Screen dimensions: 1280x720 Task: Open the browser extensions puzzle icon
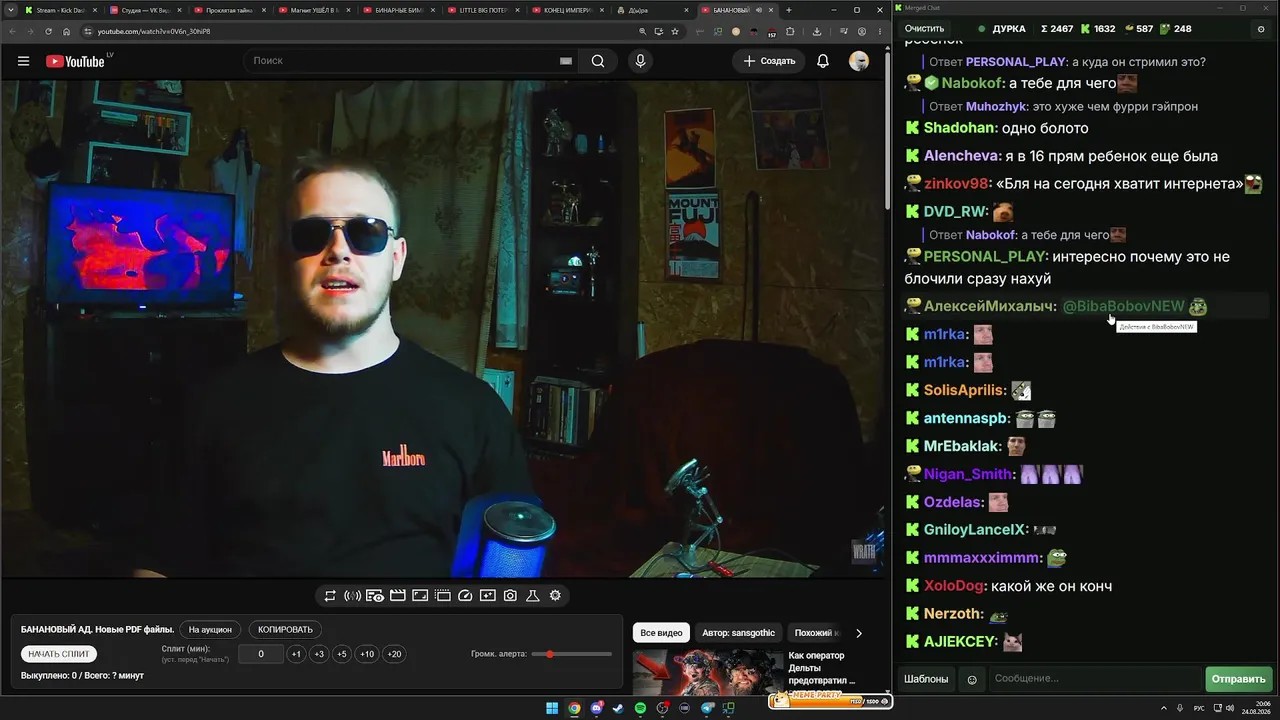(789, 31)
